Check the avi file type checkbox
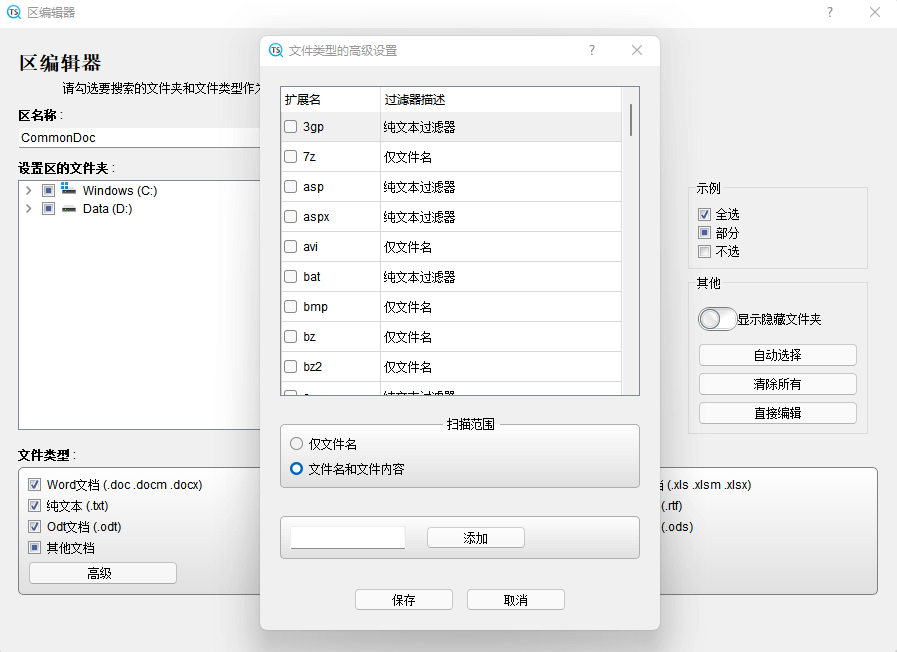The height and width of the screenshot is (652, 897). pos(292,247)
